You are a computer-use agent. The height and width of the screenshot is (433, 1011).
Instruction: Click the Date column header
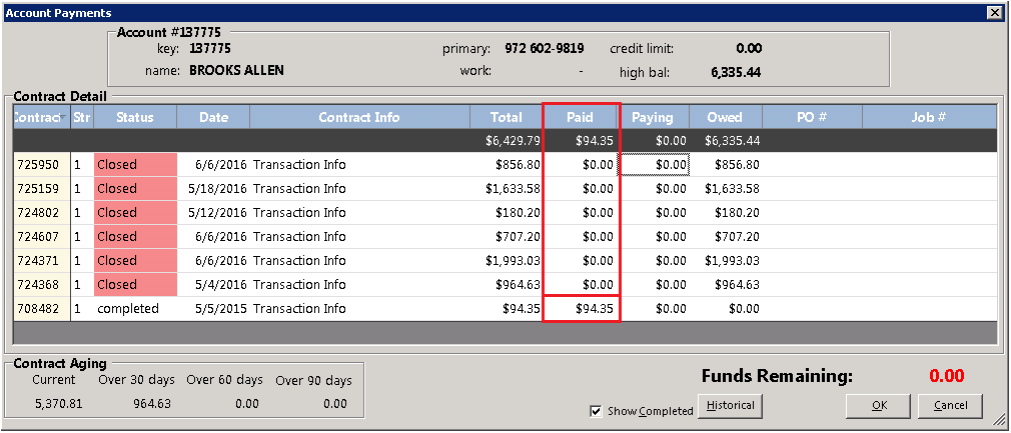click(x=213, y=117)
